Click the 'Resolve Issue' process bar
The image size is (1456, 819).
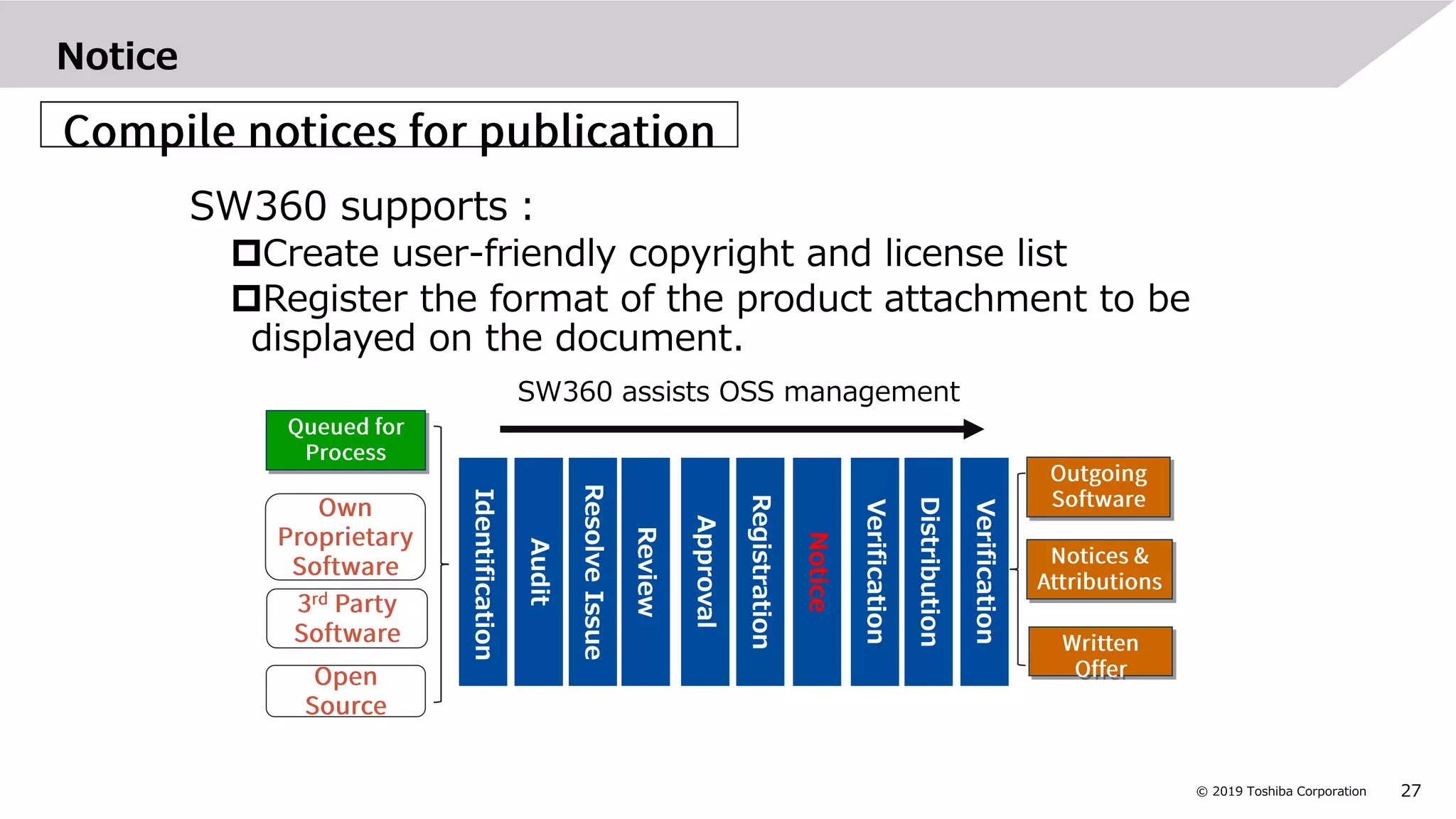pos(593,572)
